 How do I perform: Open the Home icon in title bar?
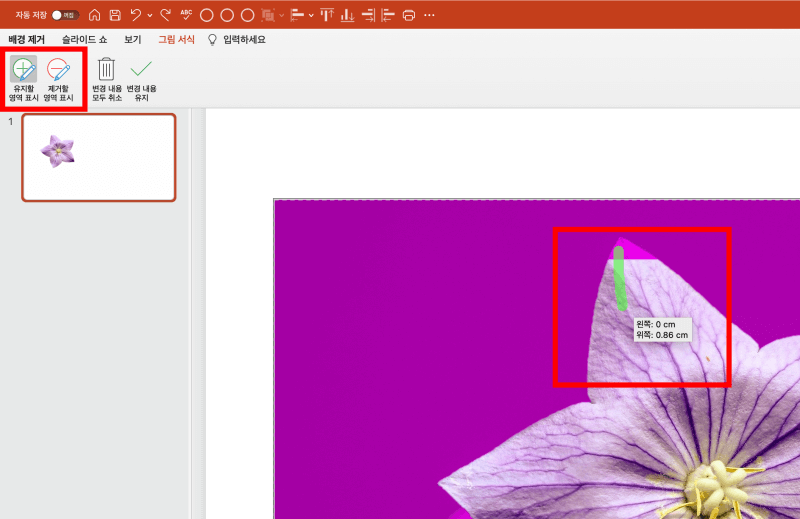pos(94,15)
